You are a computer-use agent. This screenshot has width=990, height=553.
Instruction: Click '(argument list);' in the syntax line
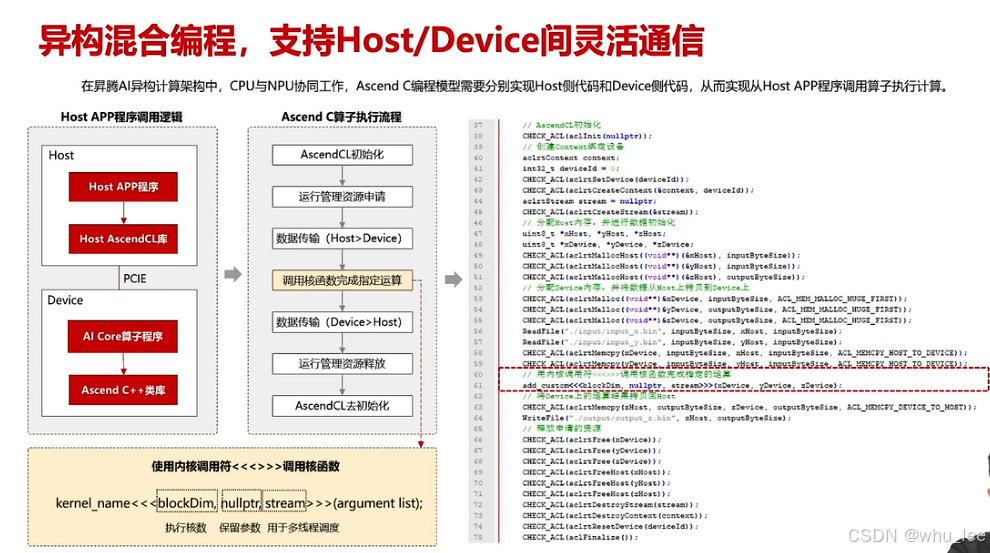coord(378,503)
